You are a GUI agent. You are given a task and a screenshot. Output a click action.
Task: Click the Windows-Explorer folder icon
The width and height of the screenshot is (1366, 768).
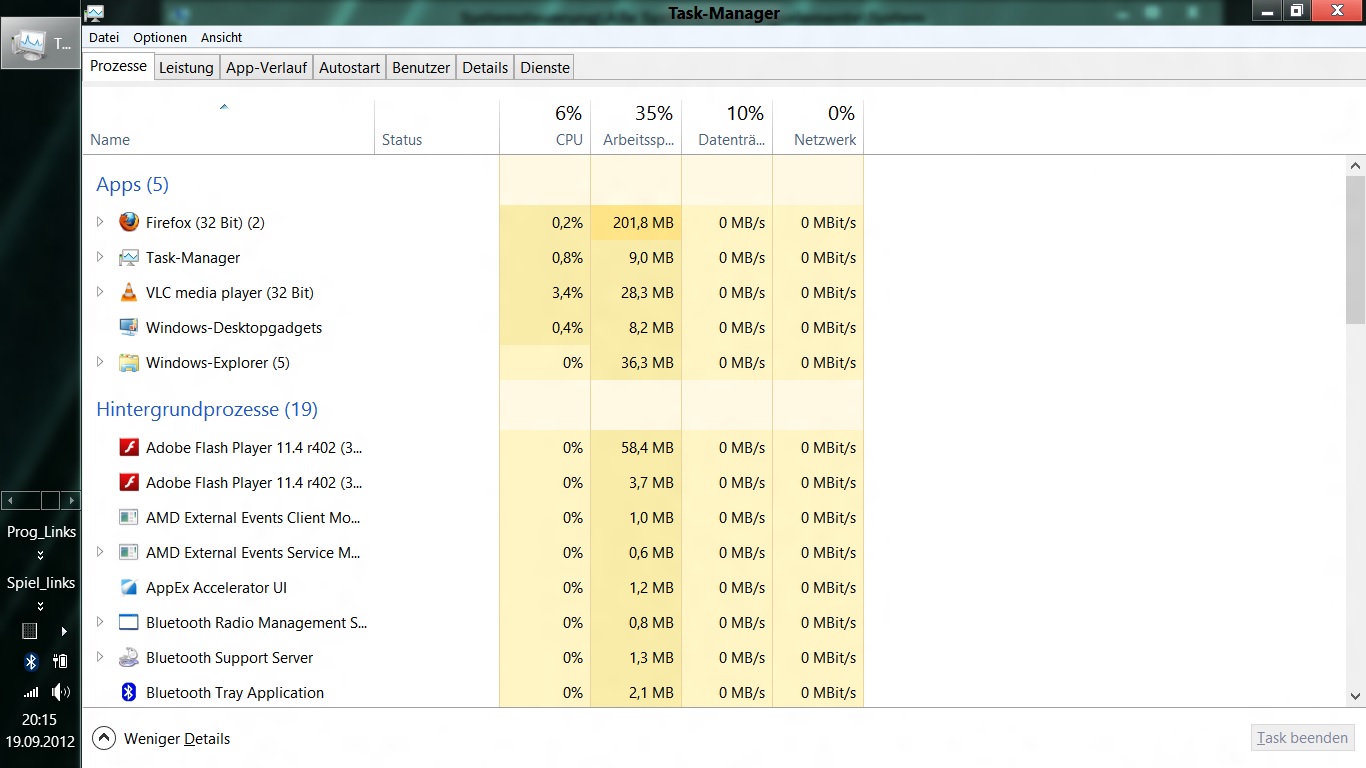click(129, 362)
